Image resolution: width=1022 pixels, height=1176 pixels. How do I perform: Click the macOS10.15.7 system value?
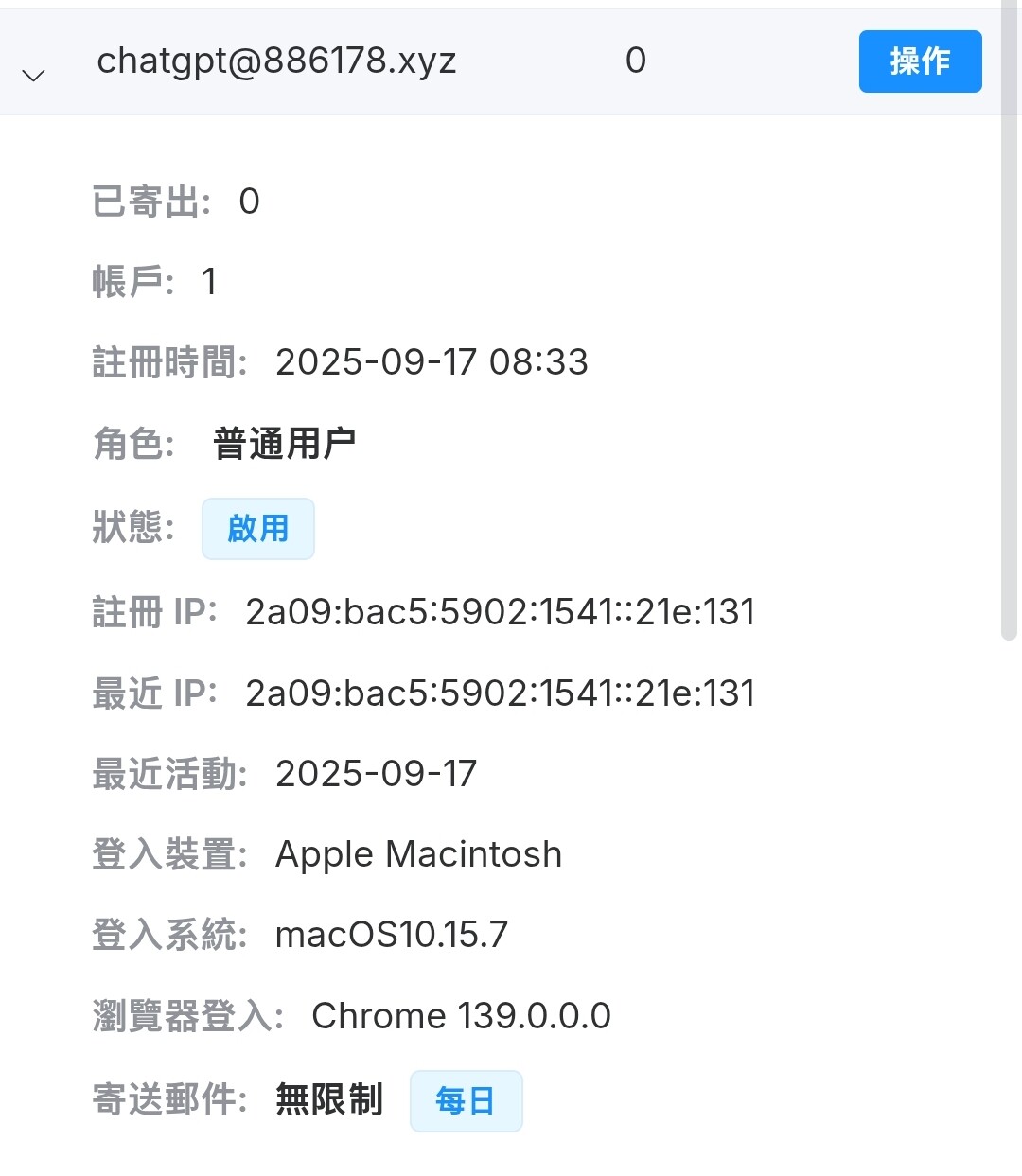(x=392, y=935)
